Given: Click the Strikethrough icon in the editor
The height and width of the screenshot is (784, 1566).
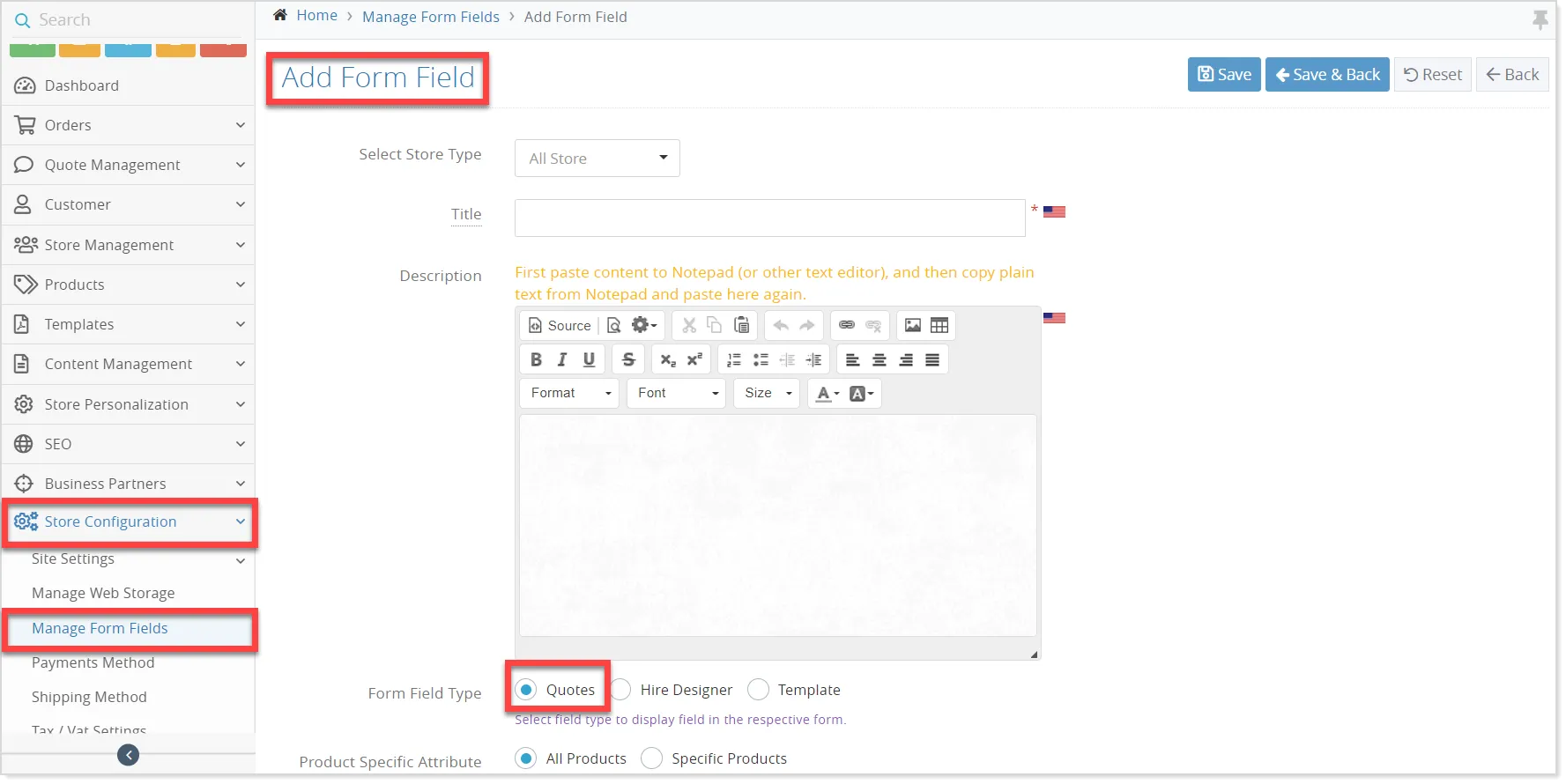Looking at the screenshot, I should [x=628, y=359].
